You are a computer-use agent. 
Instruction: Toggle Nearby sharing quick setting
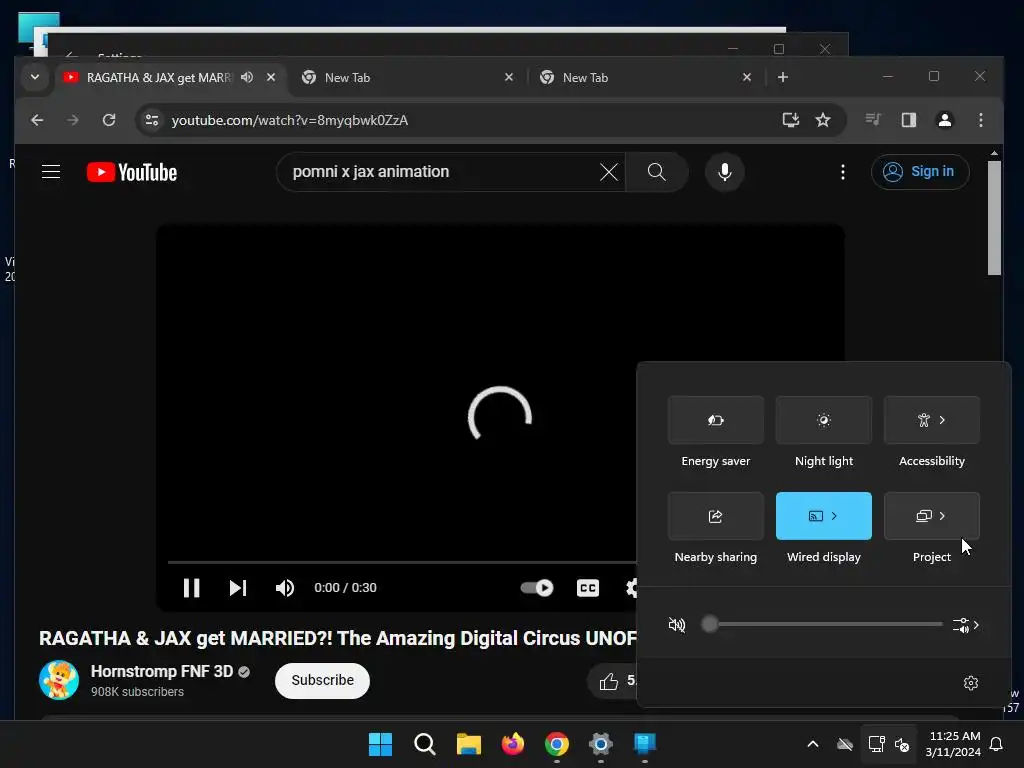(x=716, y=516)
